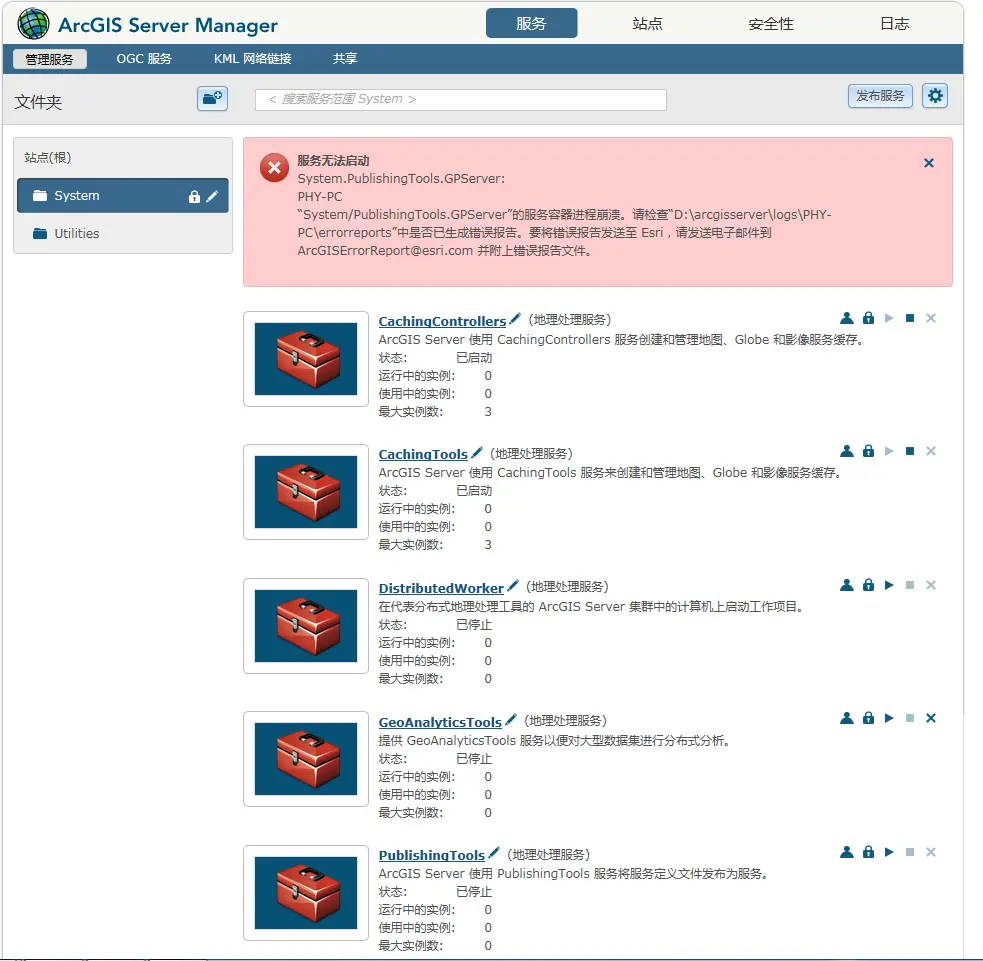Delete the CachingTools service
Viewport: 983px width, 961px height.
pos(931,451)
